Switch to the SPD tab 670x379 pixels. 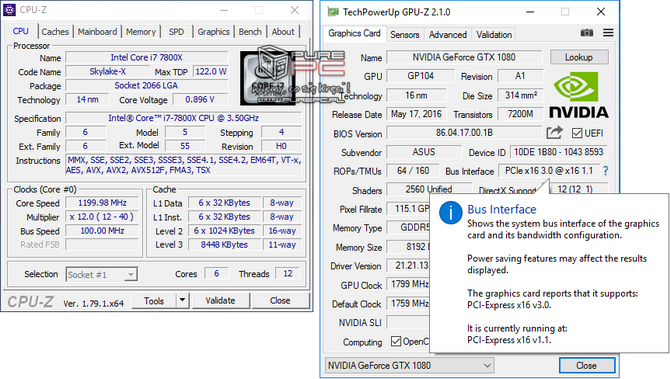pos(176,32)
